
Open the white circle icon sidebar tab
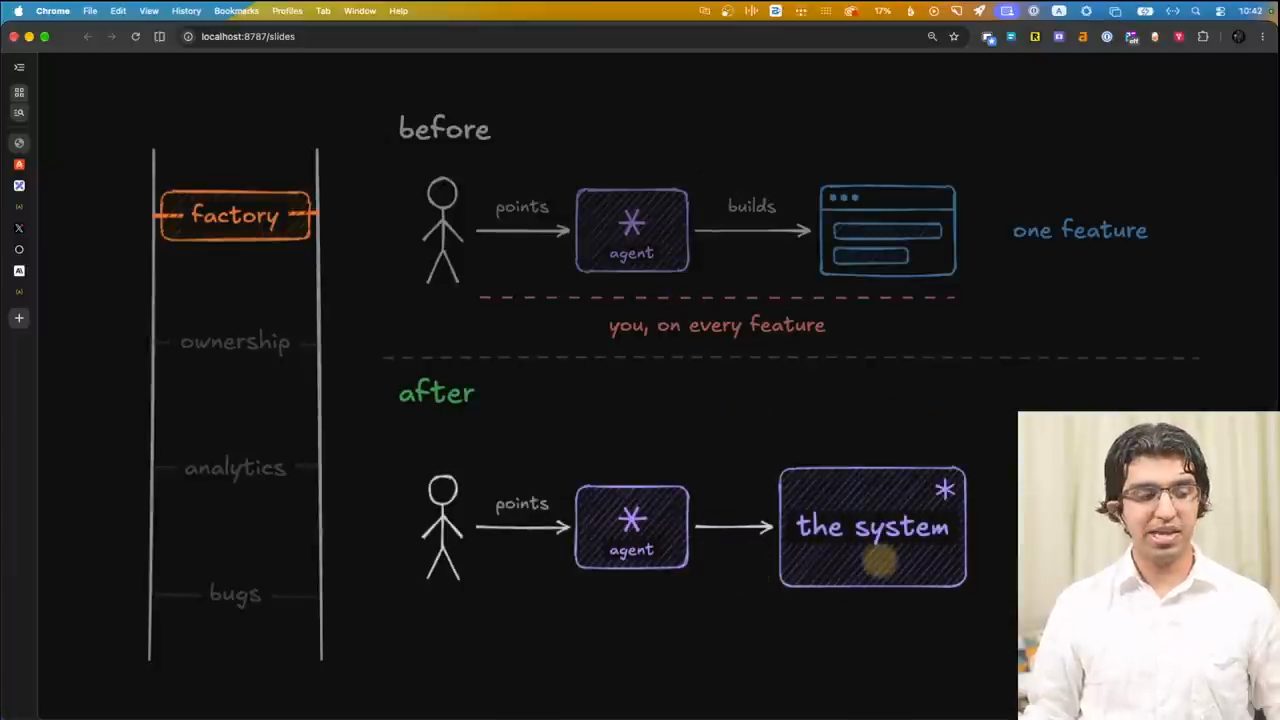pos(19,249)
